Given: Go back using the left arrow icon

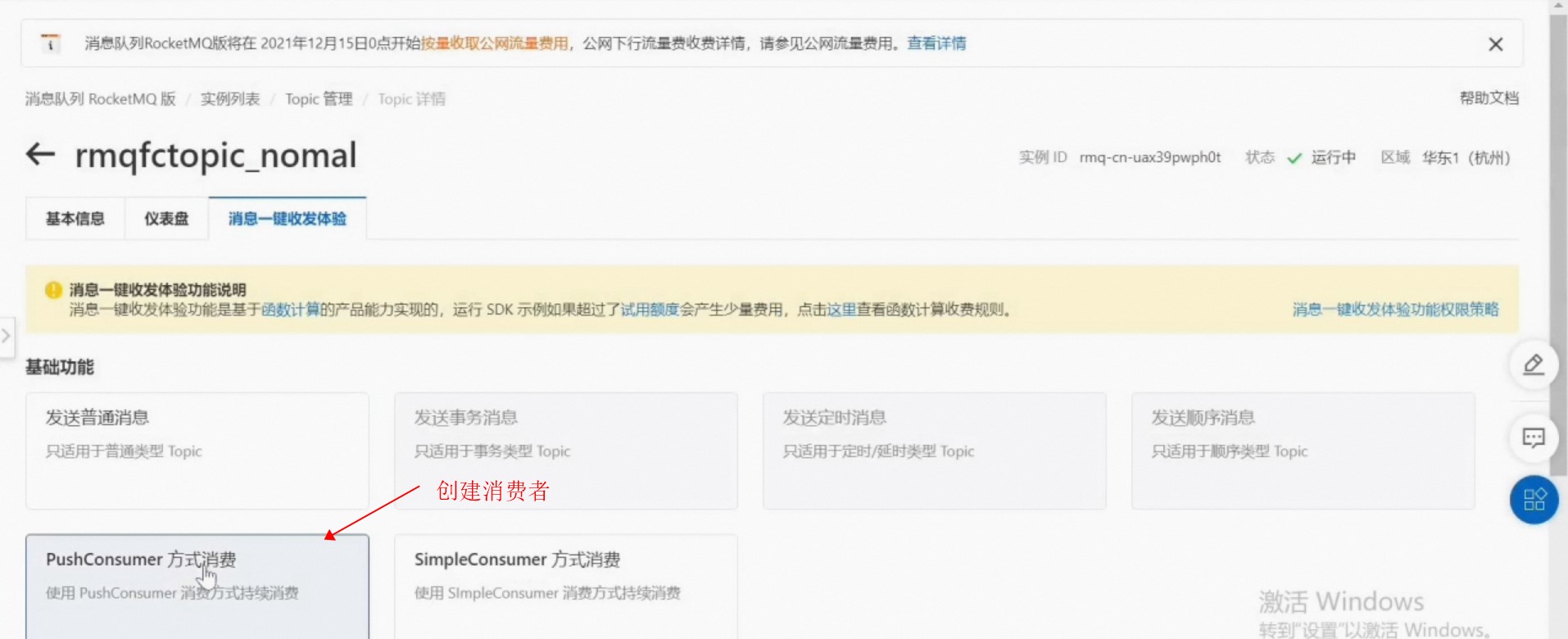Looking at the screenshot, I should [x=40, y=154].
